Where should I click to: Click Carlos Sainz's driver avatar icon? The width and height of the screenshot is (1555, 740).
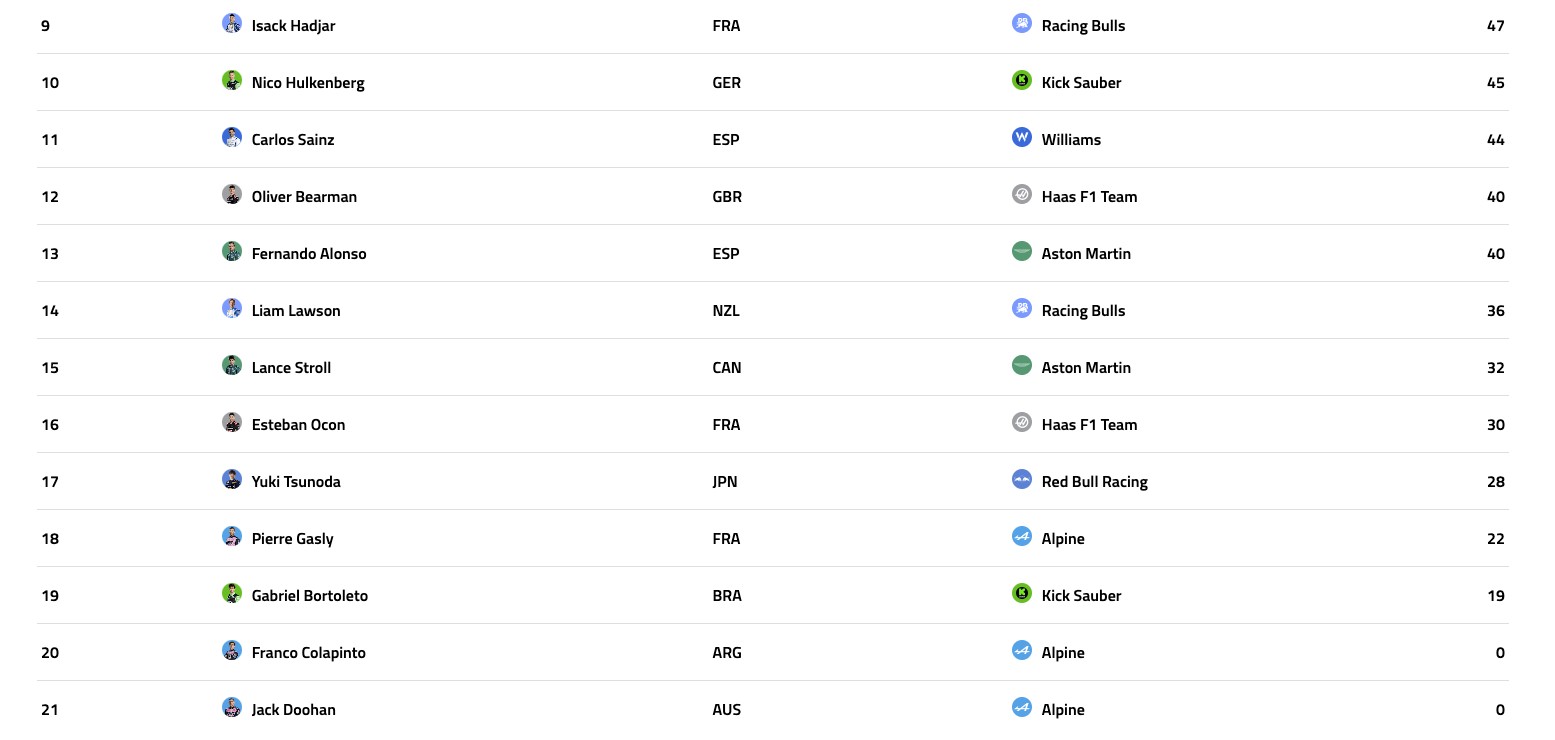[x=232, y=138]
